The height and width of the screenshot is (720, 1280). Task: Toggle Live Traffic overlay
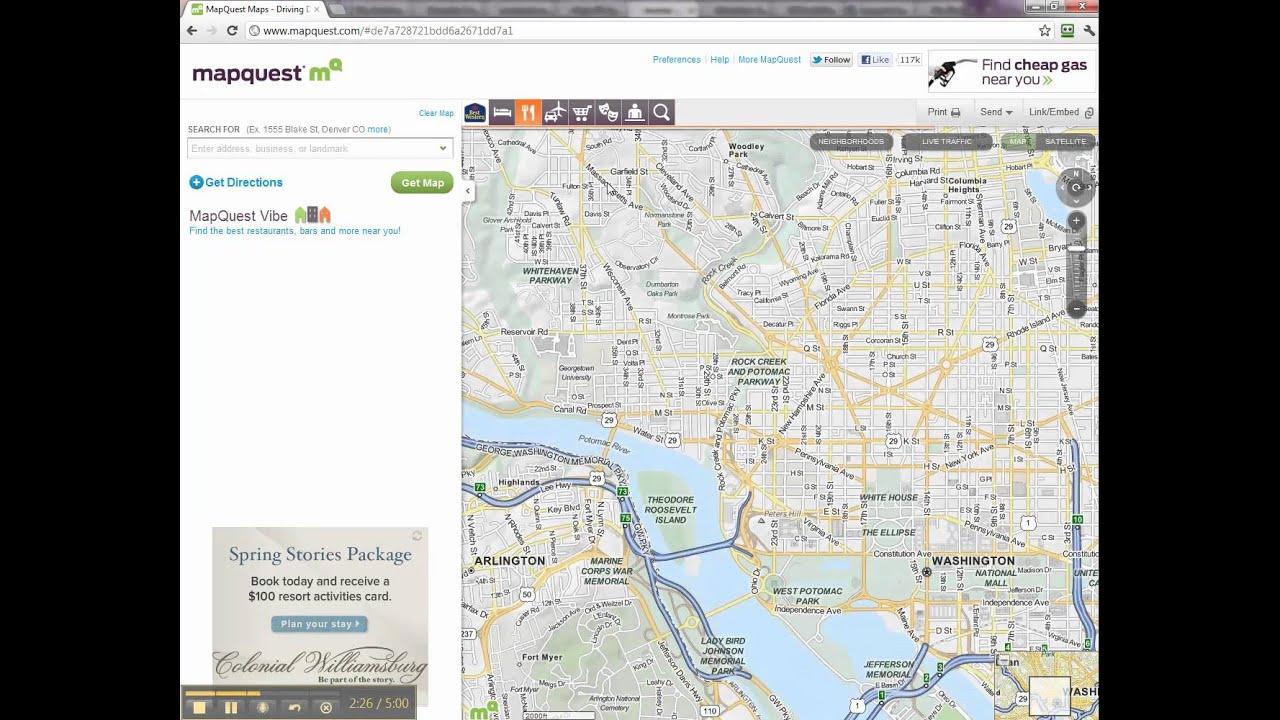pos(947,142)
